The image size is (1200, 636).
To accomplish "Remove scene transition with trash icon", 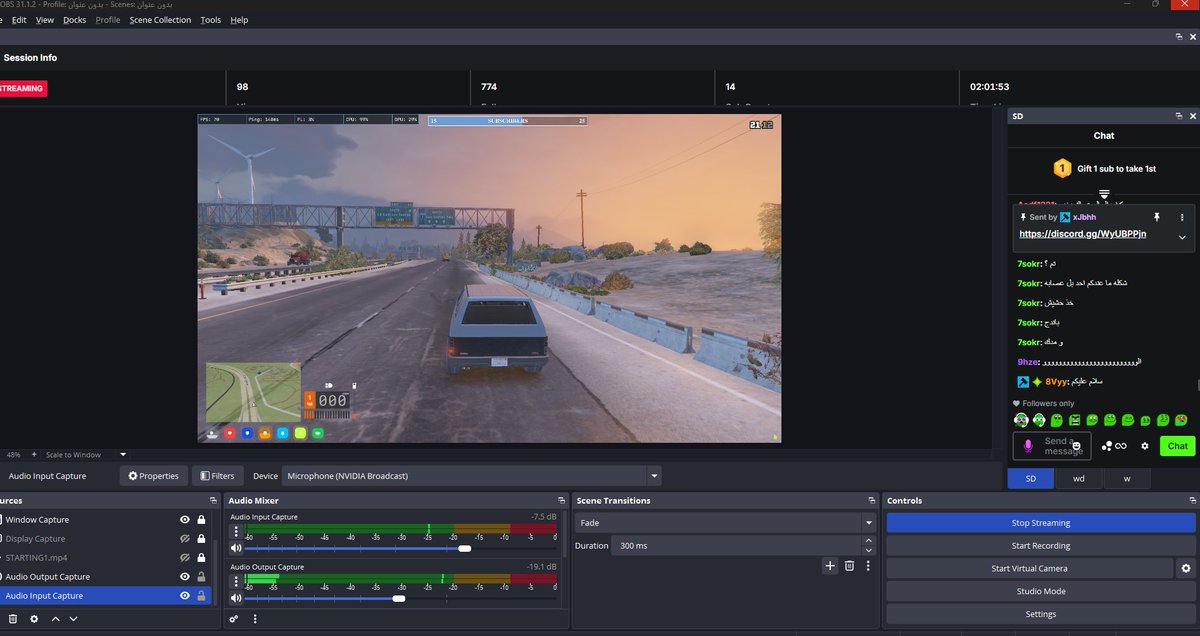I will [x=849, y=566].
